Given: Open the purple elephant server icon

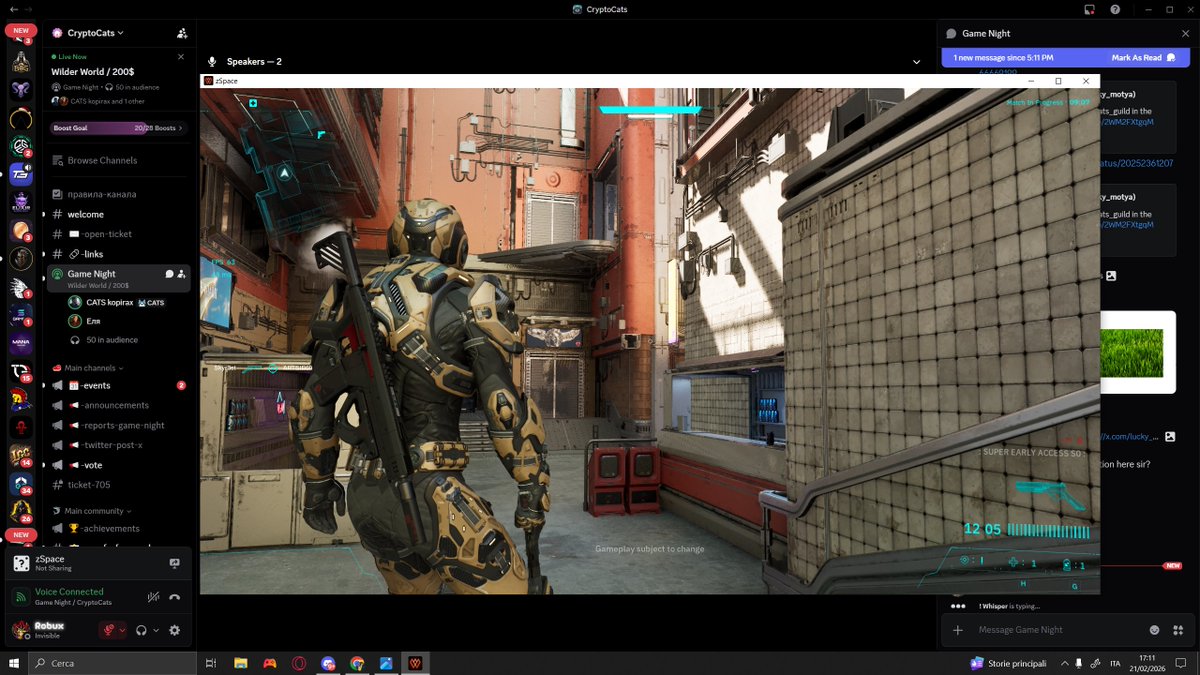Looking at the screenshot, I should coord(21,89).
